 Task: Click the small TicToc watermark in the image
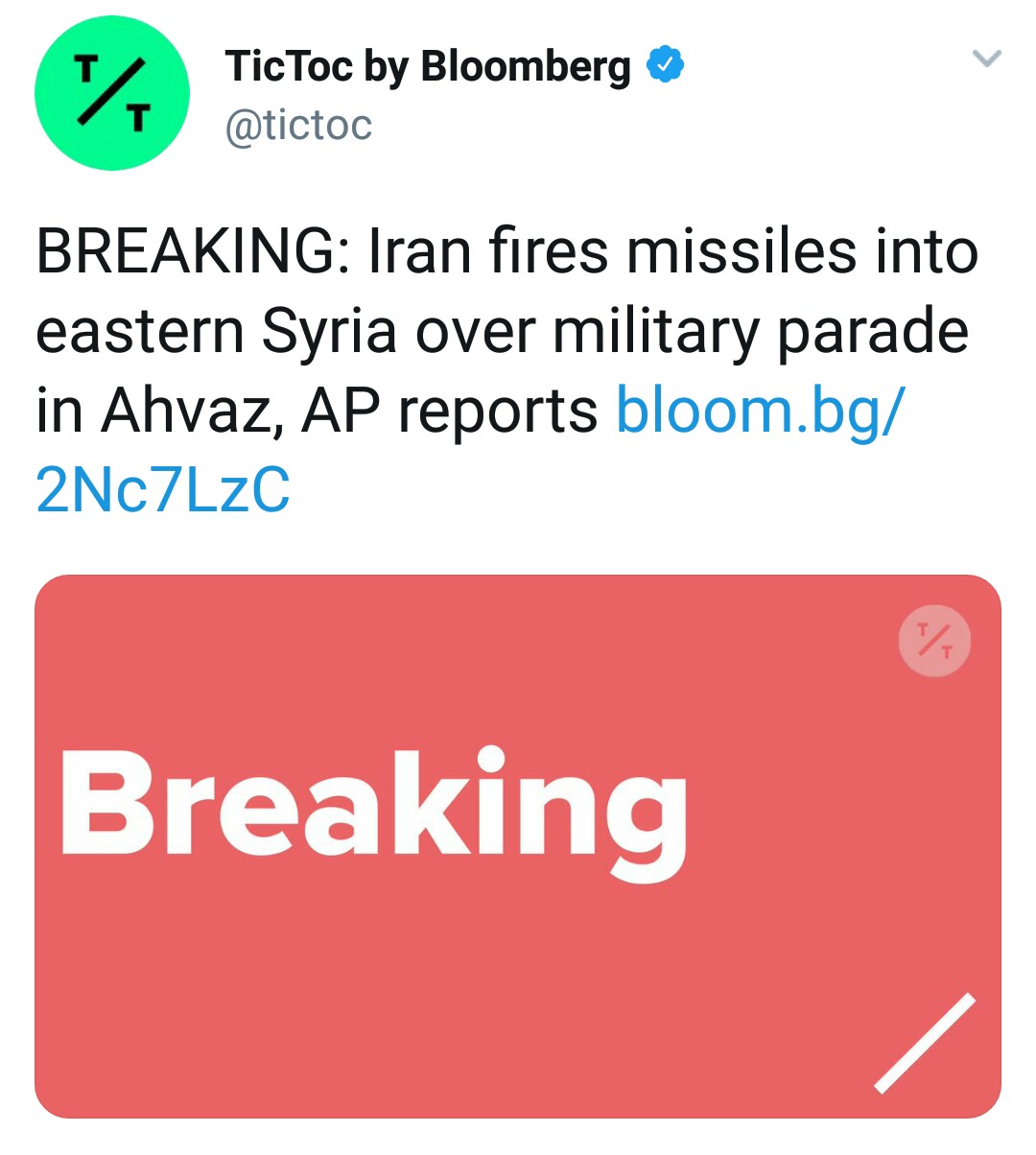coord(934,640)
